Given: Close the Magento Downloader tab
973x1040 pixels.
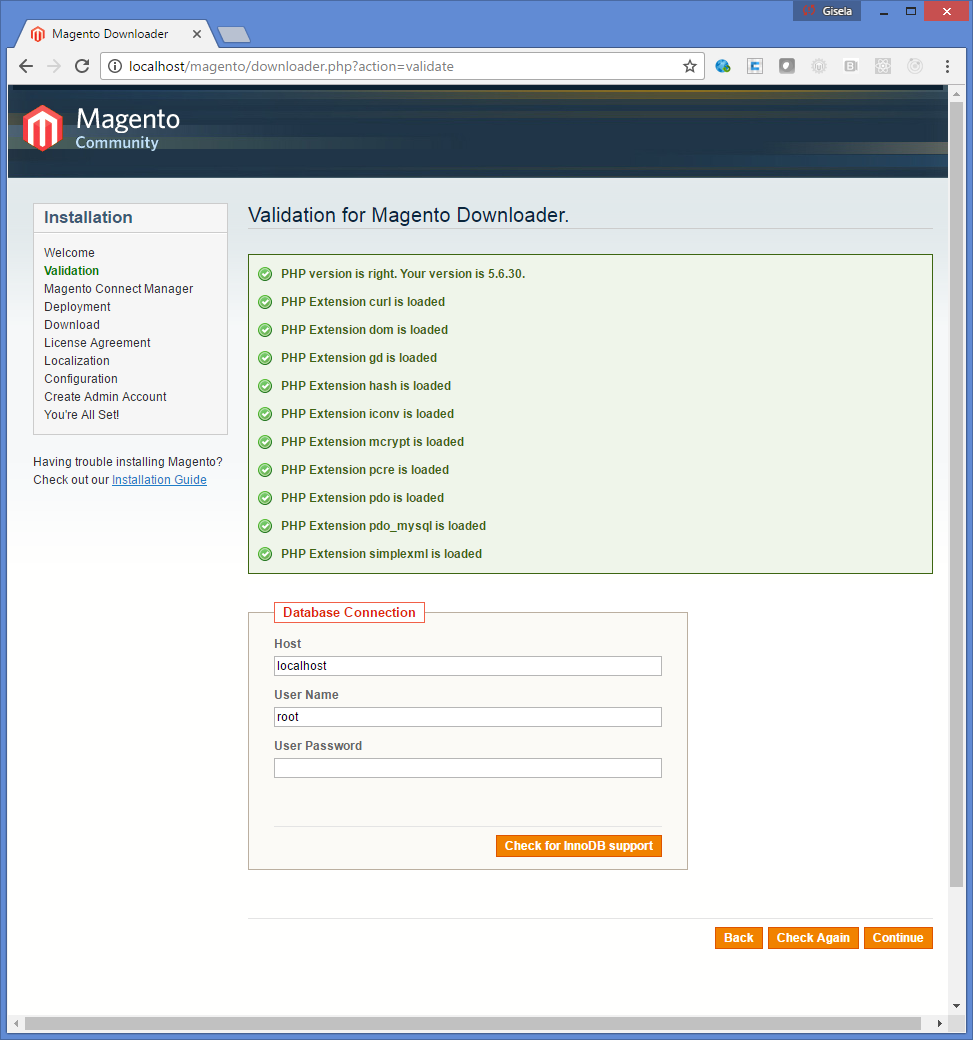Looking at the screenshot, I should pyautogui.click(x=197, y=34).
